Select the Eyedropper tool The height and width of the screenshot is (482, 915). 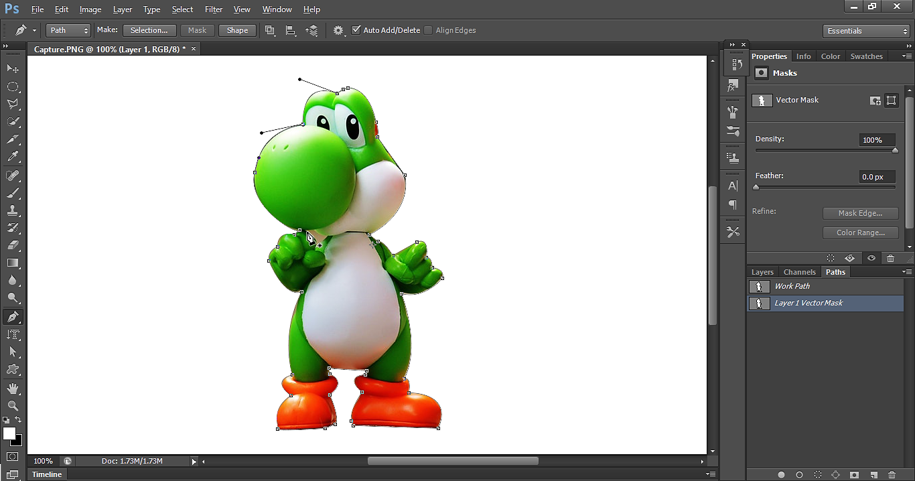pos(12,156)
